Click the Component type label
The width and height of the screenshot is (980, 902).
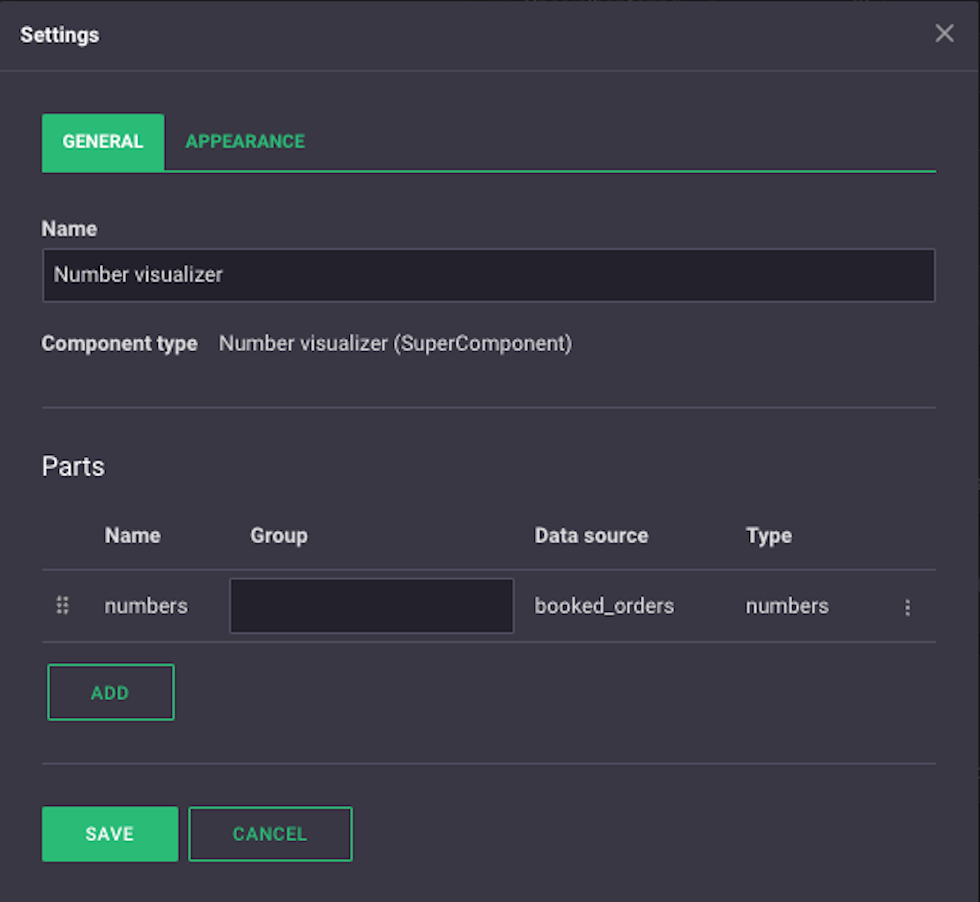click(119, 343)
